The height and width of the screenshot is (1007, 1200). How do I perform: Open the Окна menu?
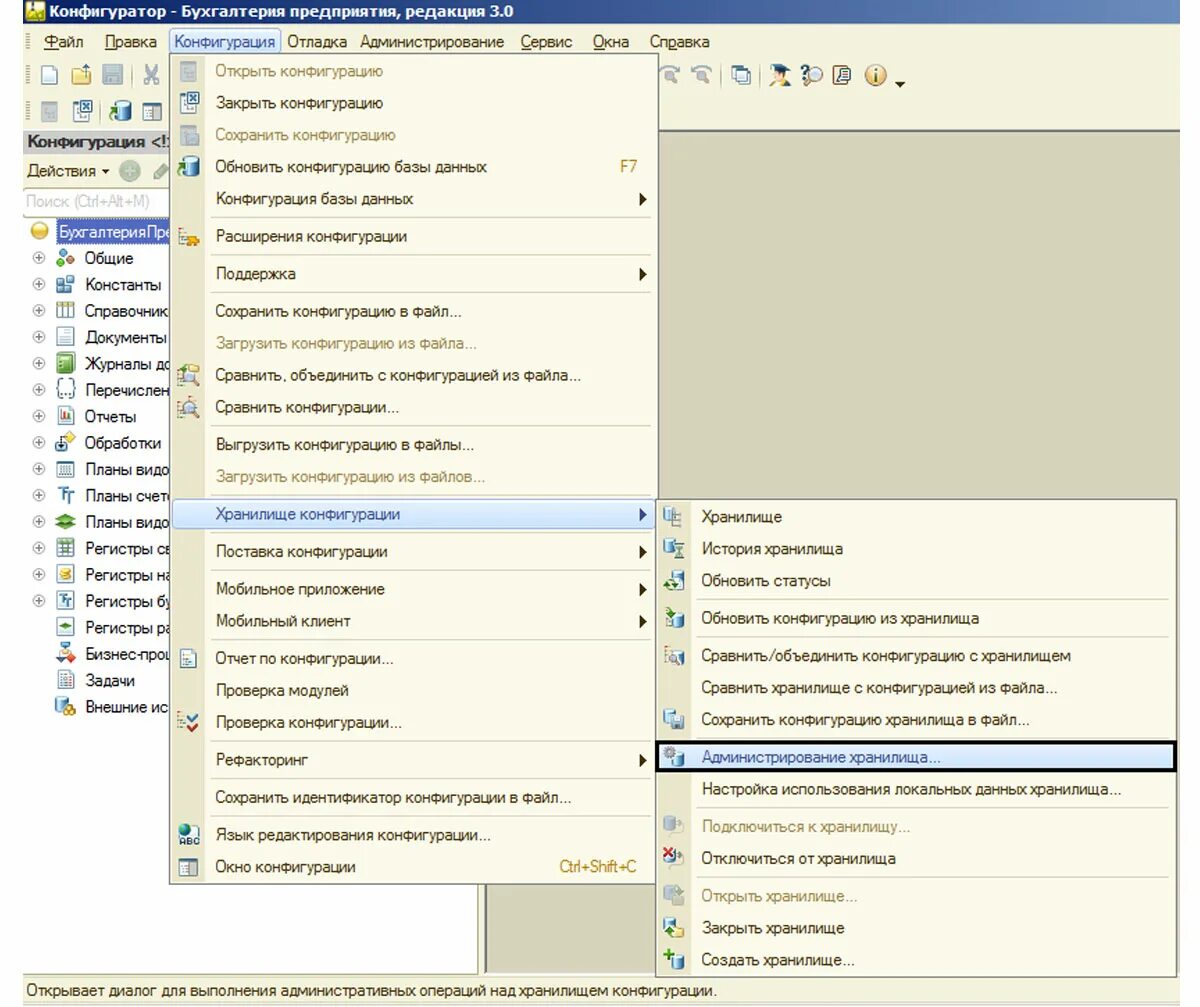click(x=611, y=42)
